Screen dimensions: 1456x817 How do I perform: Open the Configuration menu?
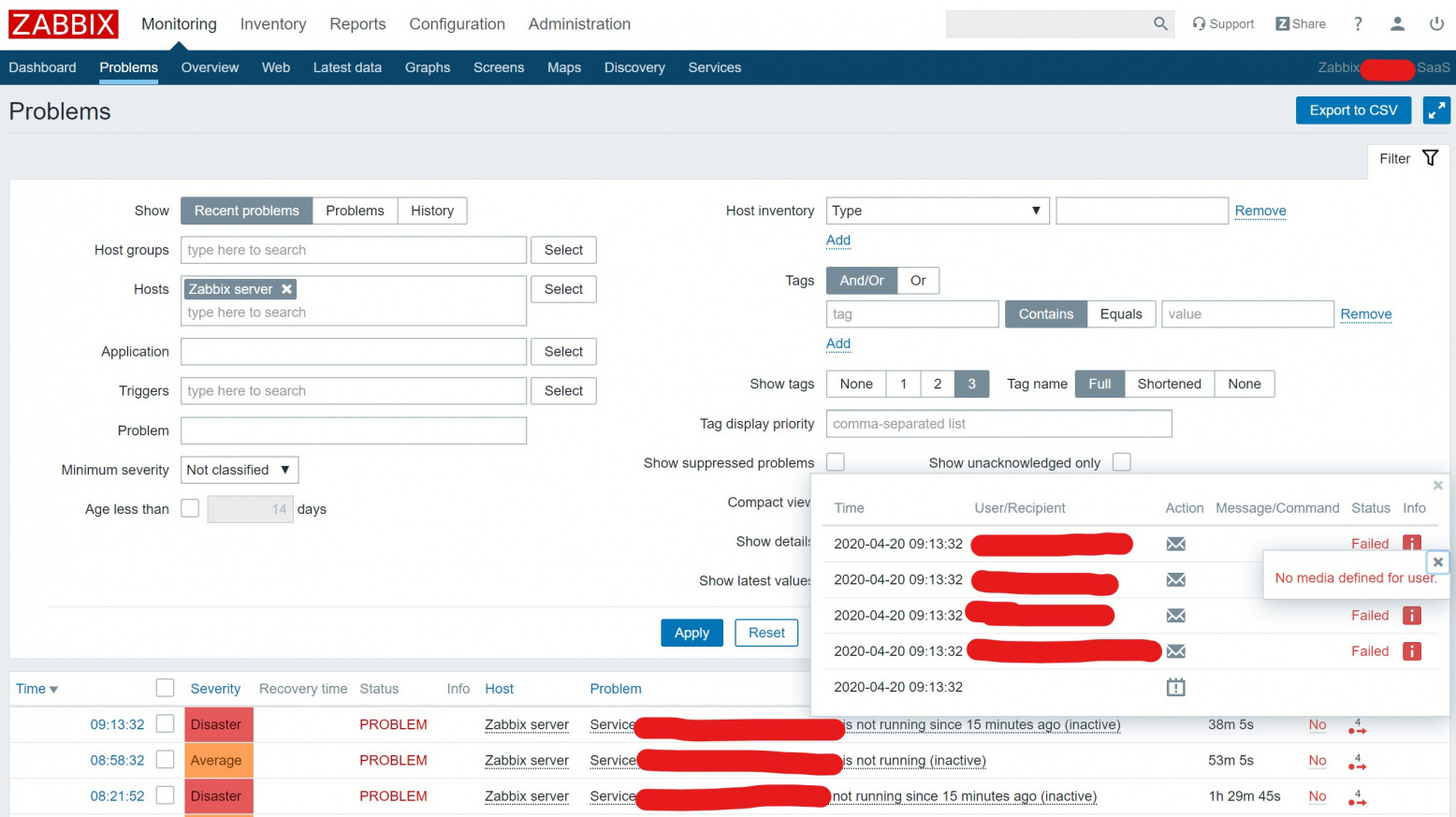(x=457, y=24)
